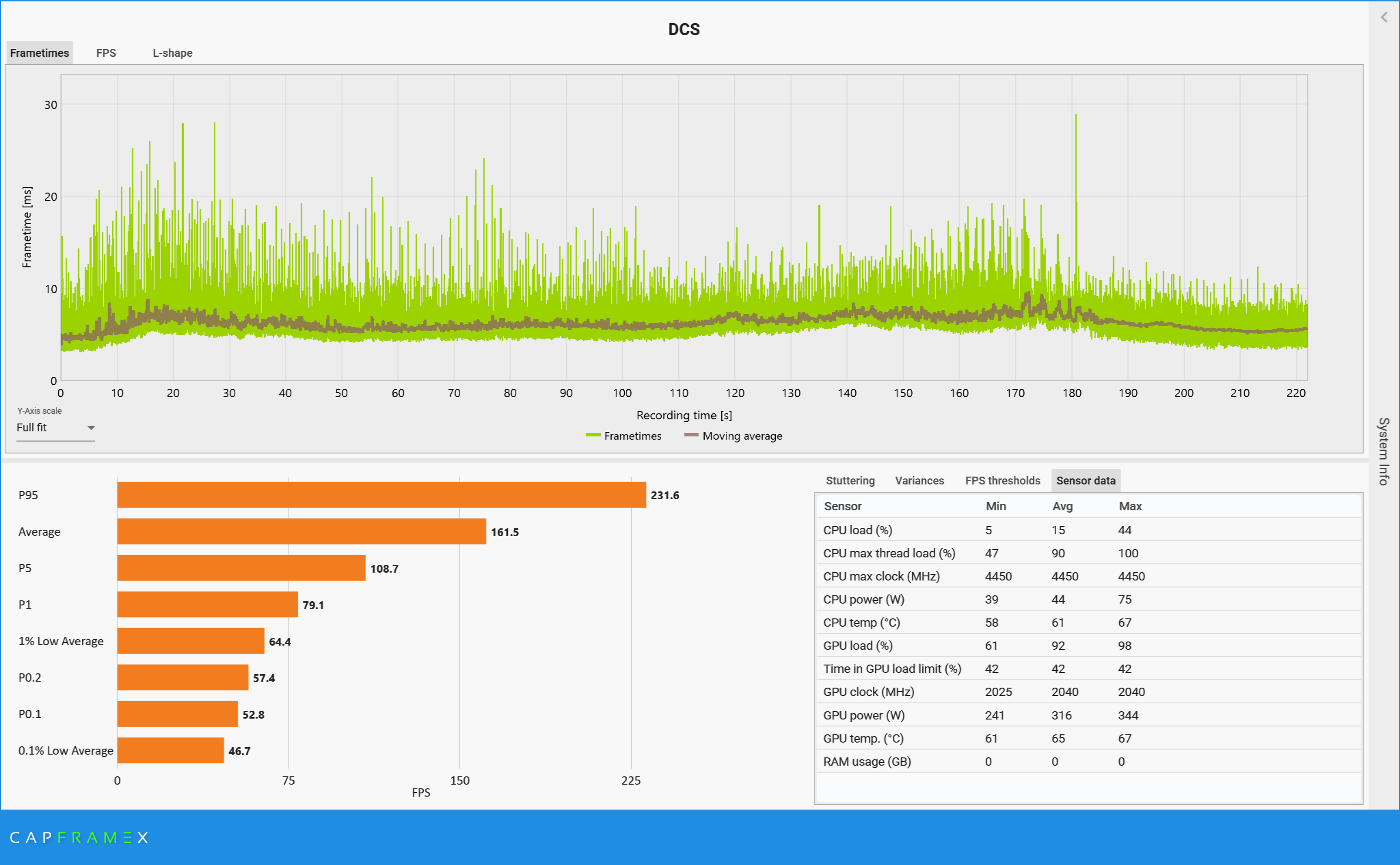Click the CPU temp max value 67

tap(1124, 623)
